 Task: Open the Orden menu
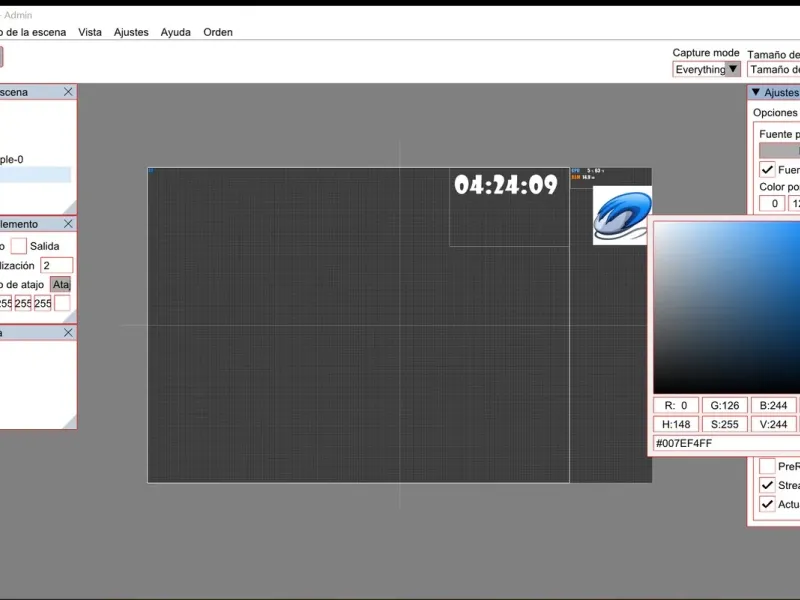click(218, 32)
